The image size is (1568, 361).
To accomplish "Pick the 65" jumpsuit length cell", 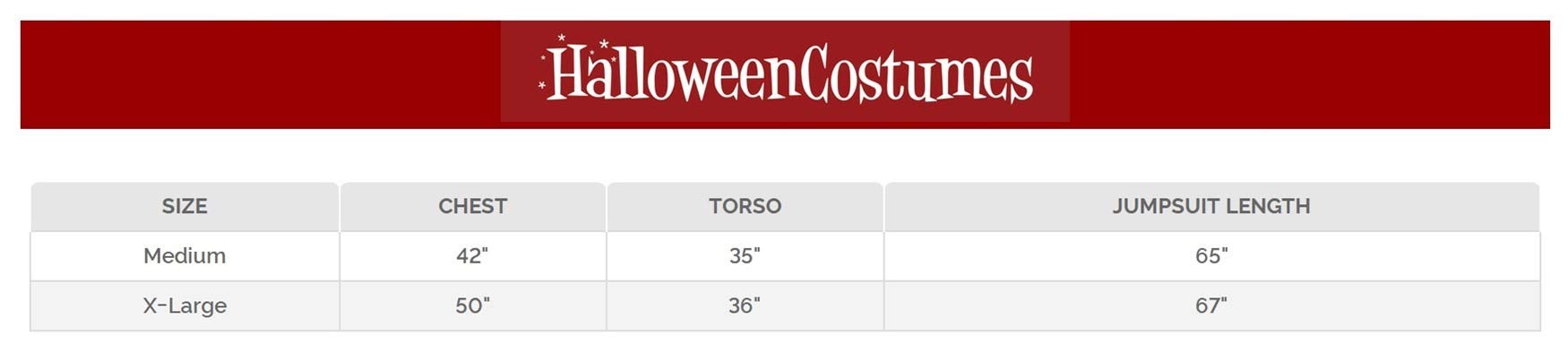I will [1210, 256].
